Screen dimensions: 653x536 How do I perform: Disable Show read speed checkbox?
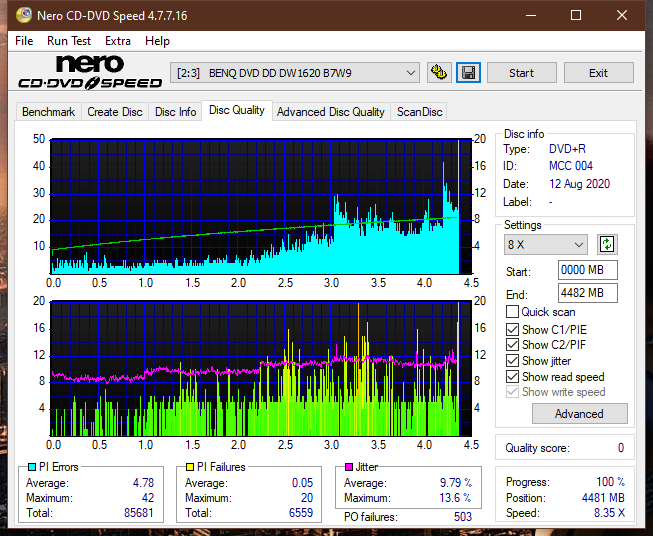tap(512, 376)
